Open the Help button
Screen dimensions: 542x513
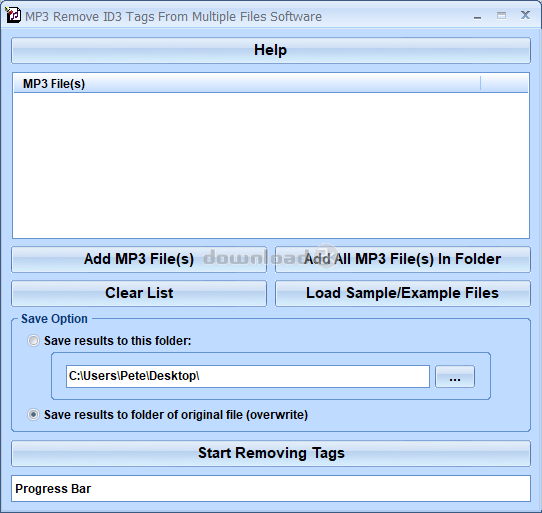[x=271, y=50]
